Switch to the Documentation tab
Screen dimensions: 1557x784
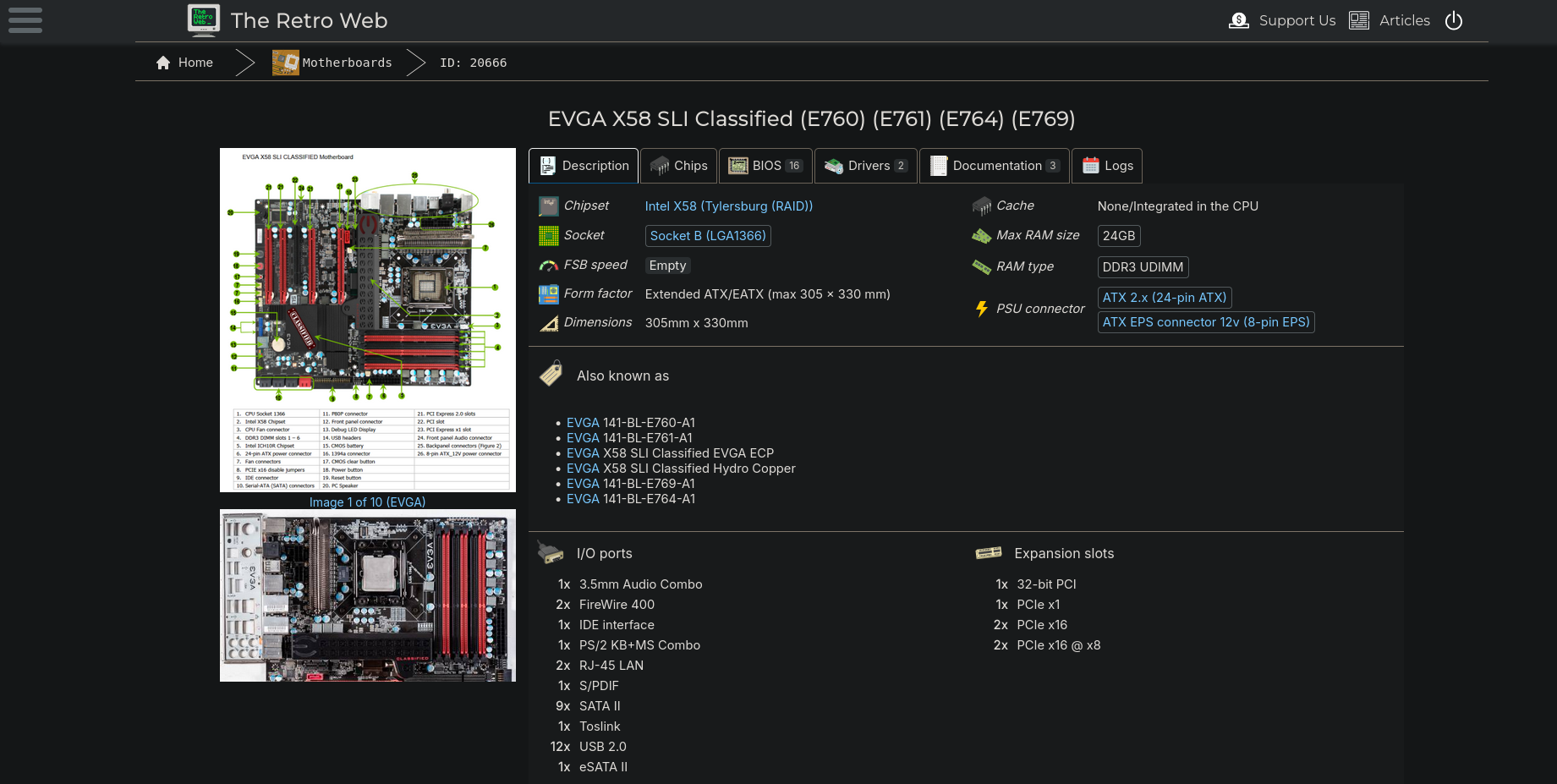995,166
